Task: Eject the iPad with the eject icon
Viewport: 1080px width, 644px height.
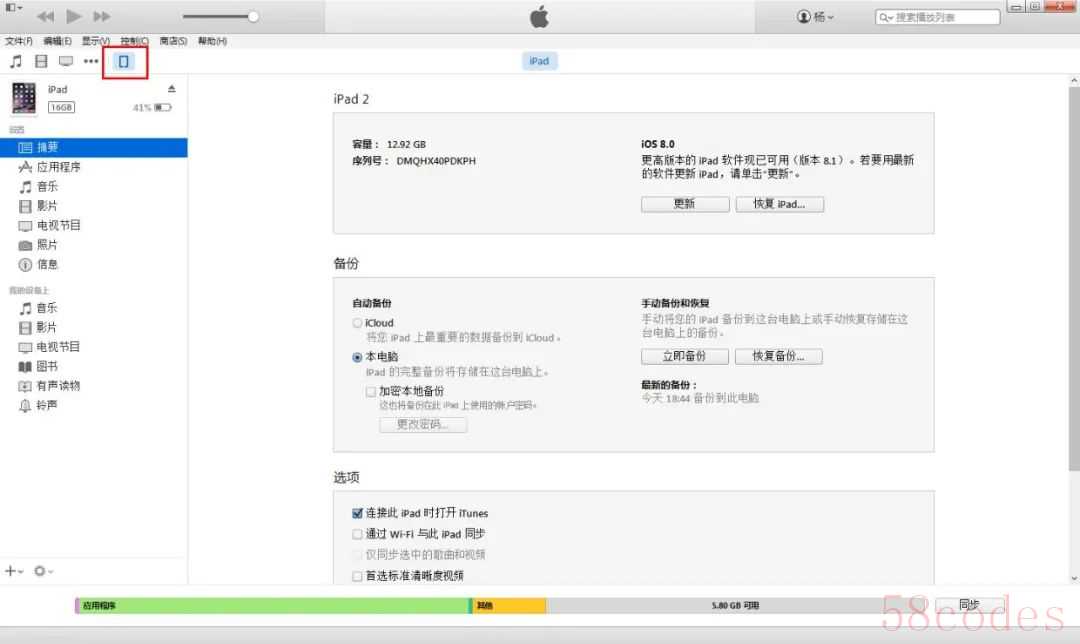Action: (172, 89)
